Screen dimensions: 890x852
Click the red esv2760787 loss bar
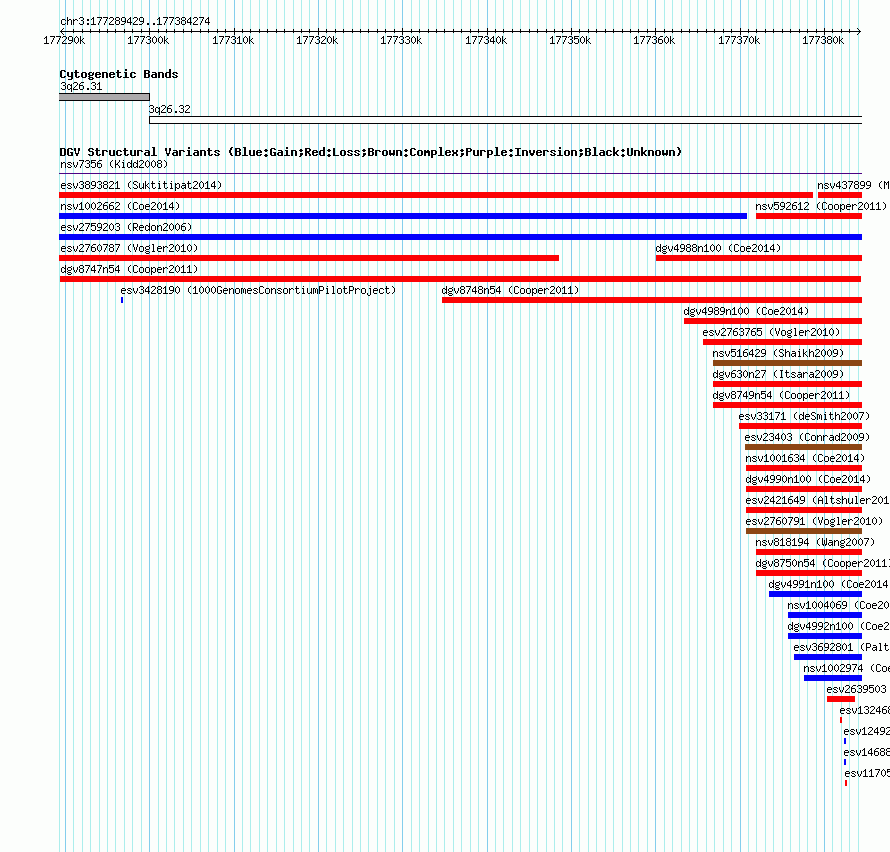309,258
